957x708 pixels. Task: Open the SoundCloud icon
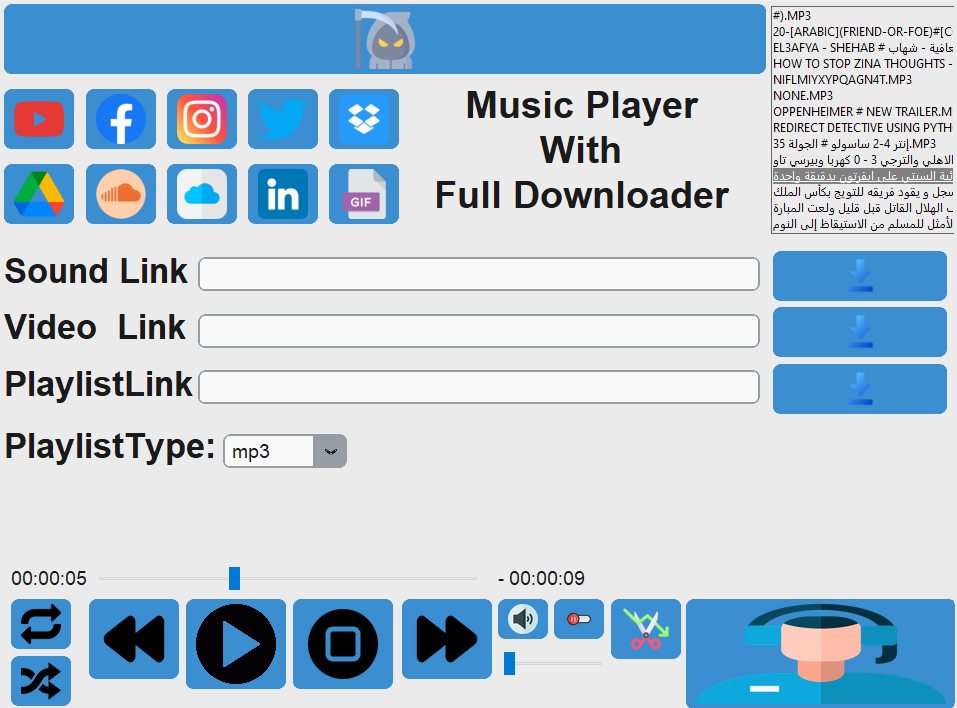click(120, 193)
